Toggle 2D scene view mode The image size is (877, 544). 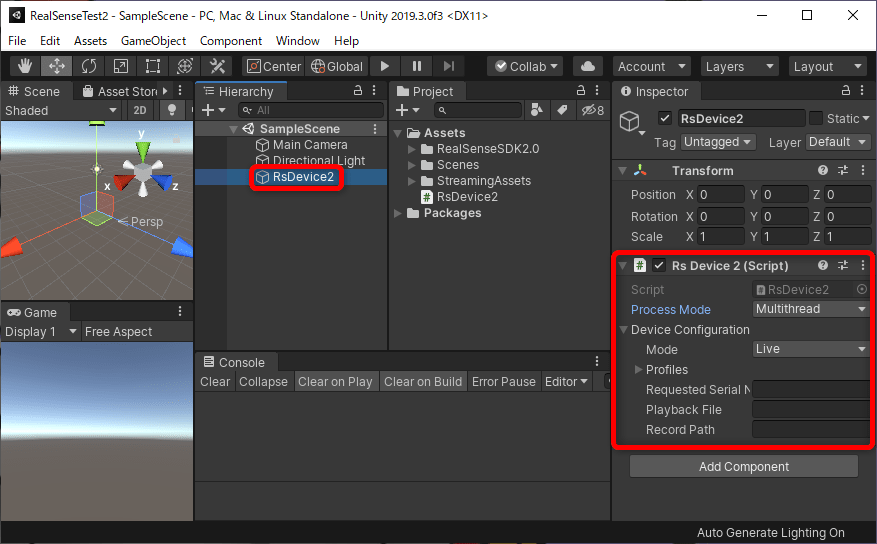click(140, 110)
